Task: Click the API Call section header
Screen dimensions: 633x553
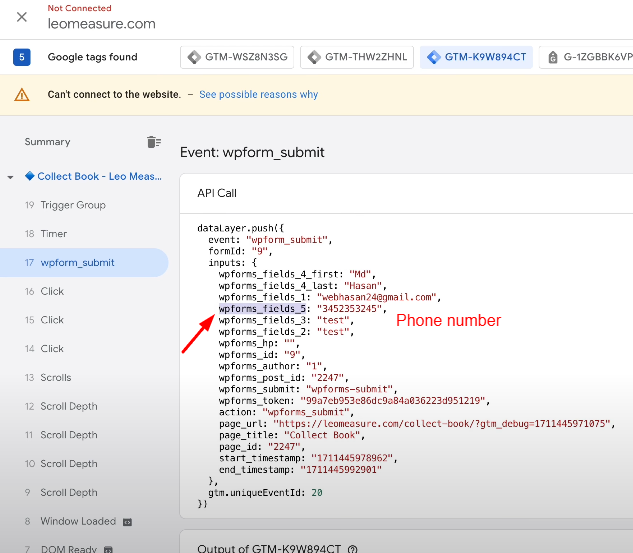Action: point(217,193)
